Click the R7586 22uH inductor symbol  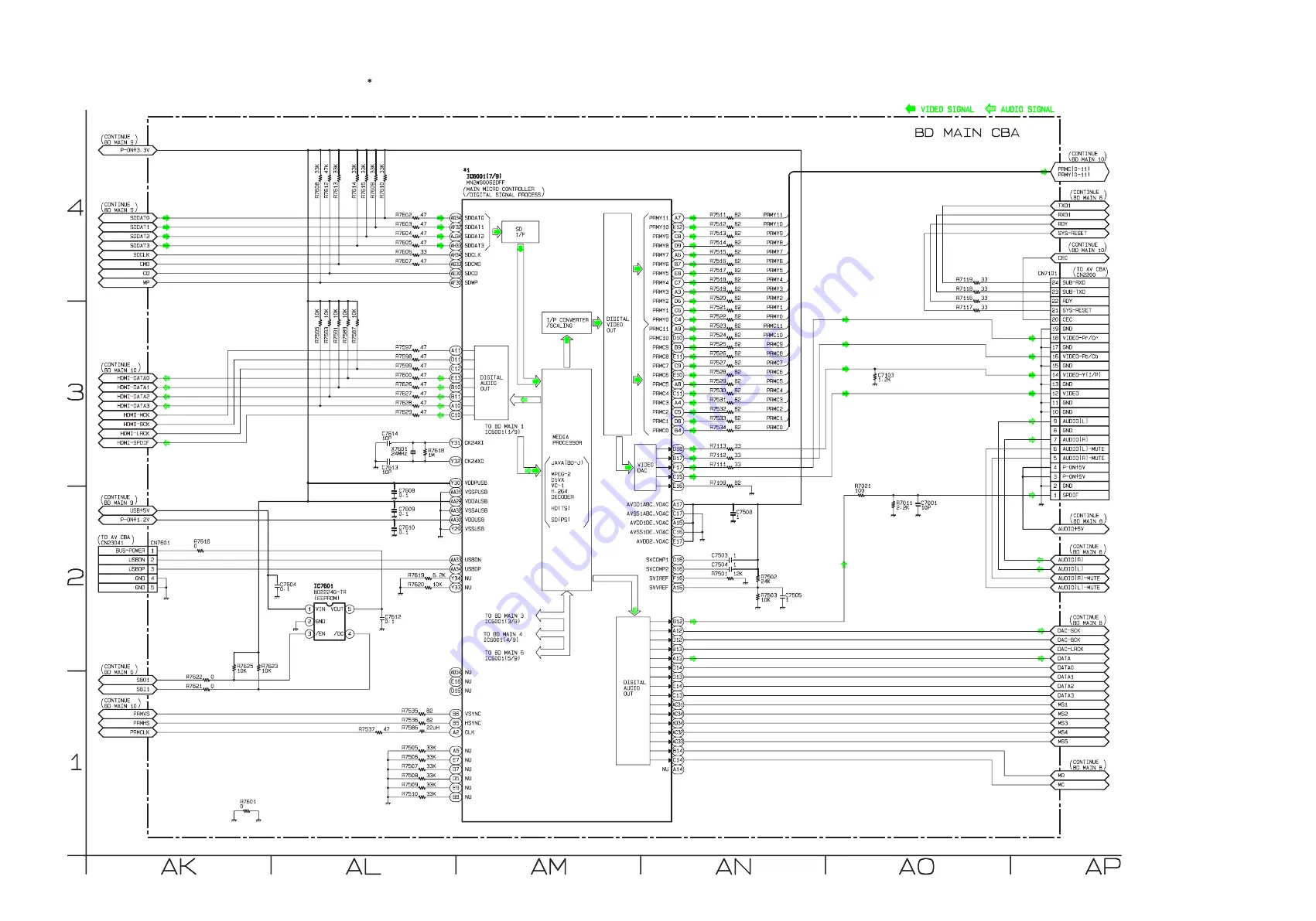(x=422, y=731)
